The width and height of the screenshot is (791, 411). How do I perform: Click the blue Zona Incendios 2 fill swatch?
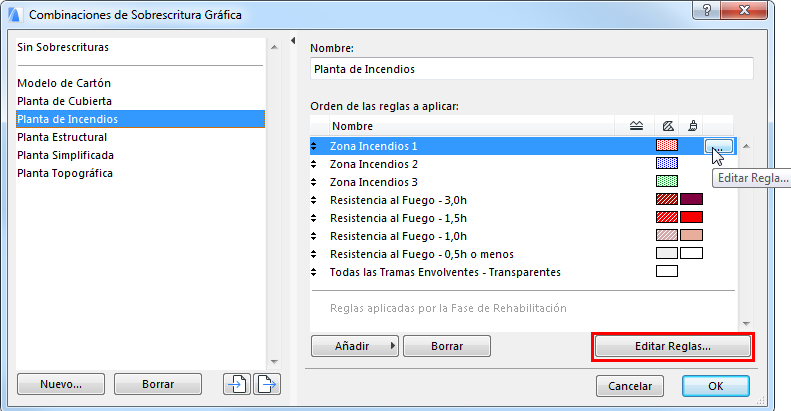(x=666, y=164)
